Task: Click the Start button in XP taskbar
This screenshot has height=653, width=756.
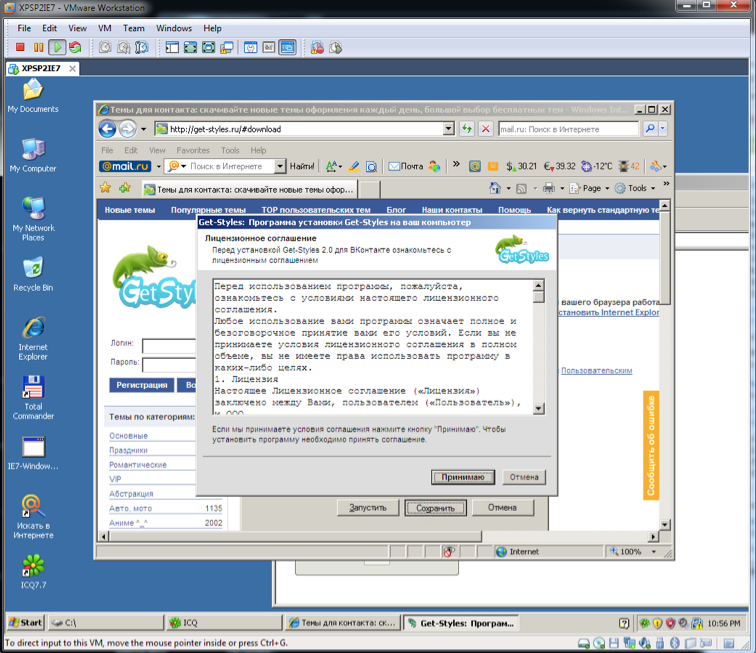Action: click(x=26, y=623)
